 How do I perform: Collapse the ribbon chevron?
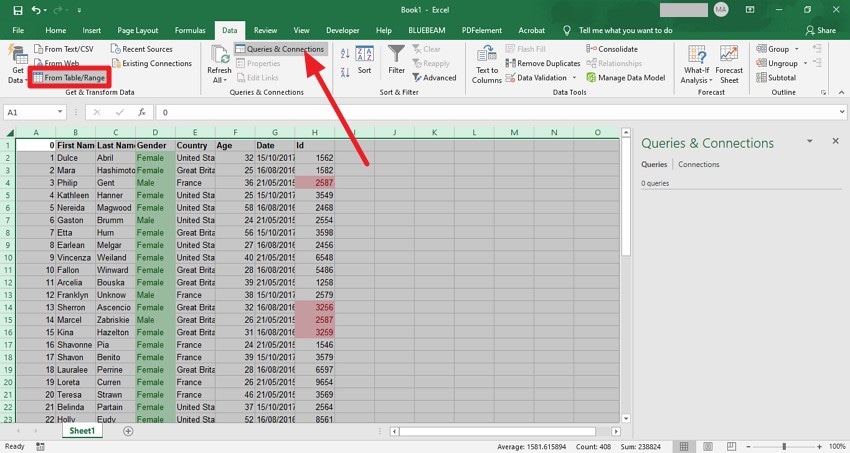coord(841,92)
